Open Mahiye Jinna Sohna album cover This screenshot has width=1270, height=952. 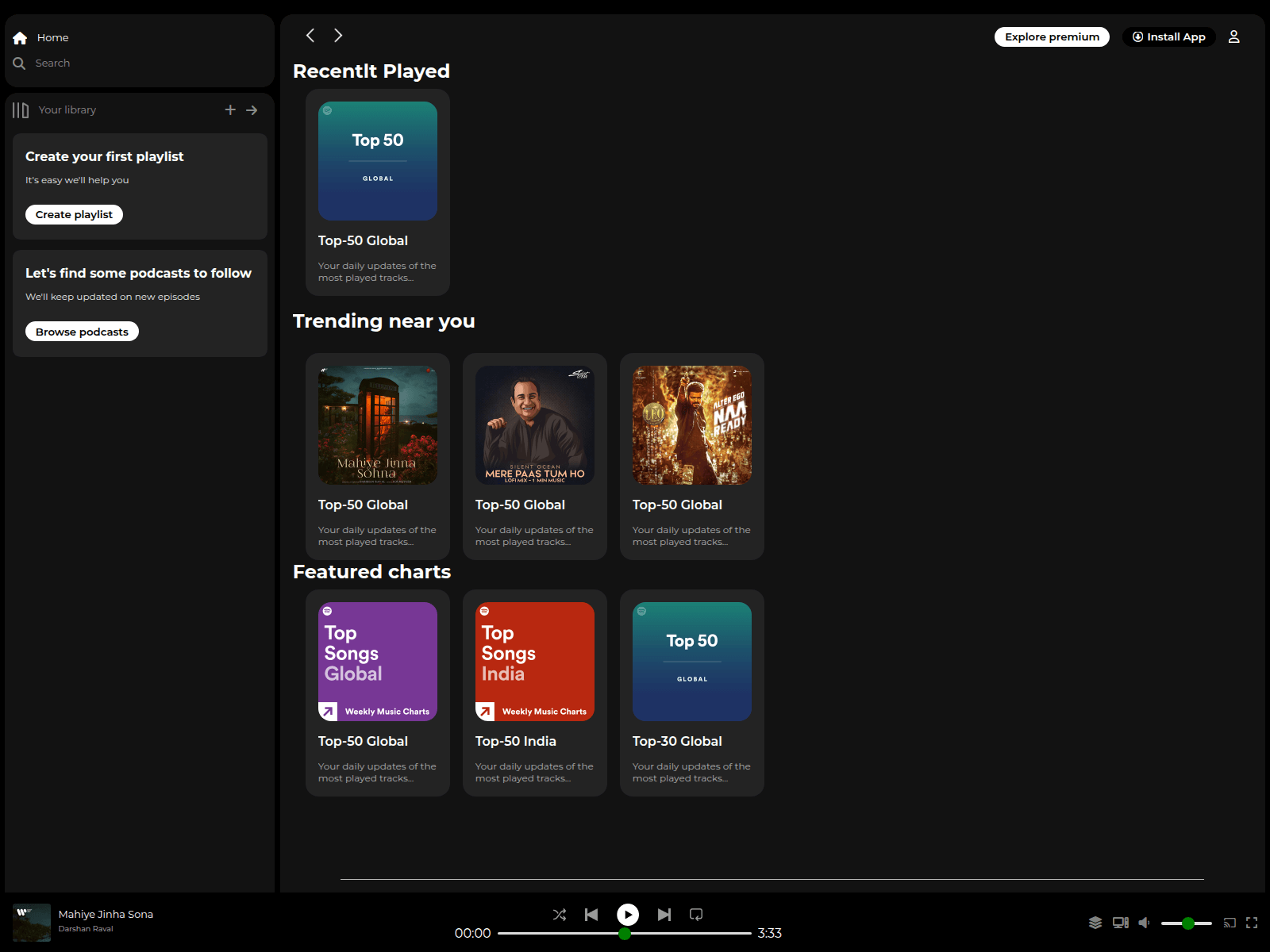click(378, 425)
